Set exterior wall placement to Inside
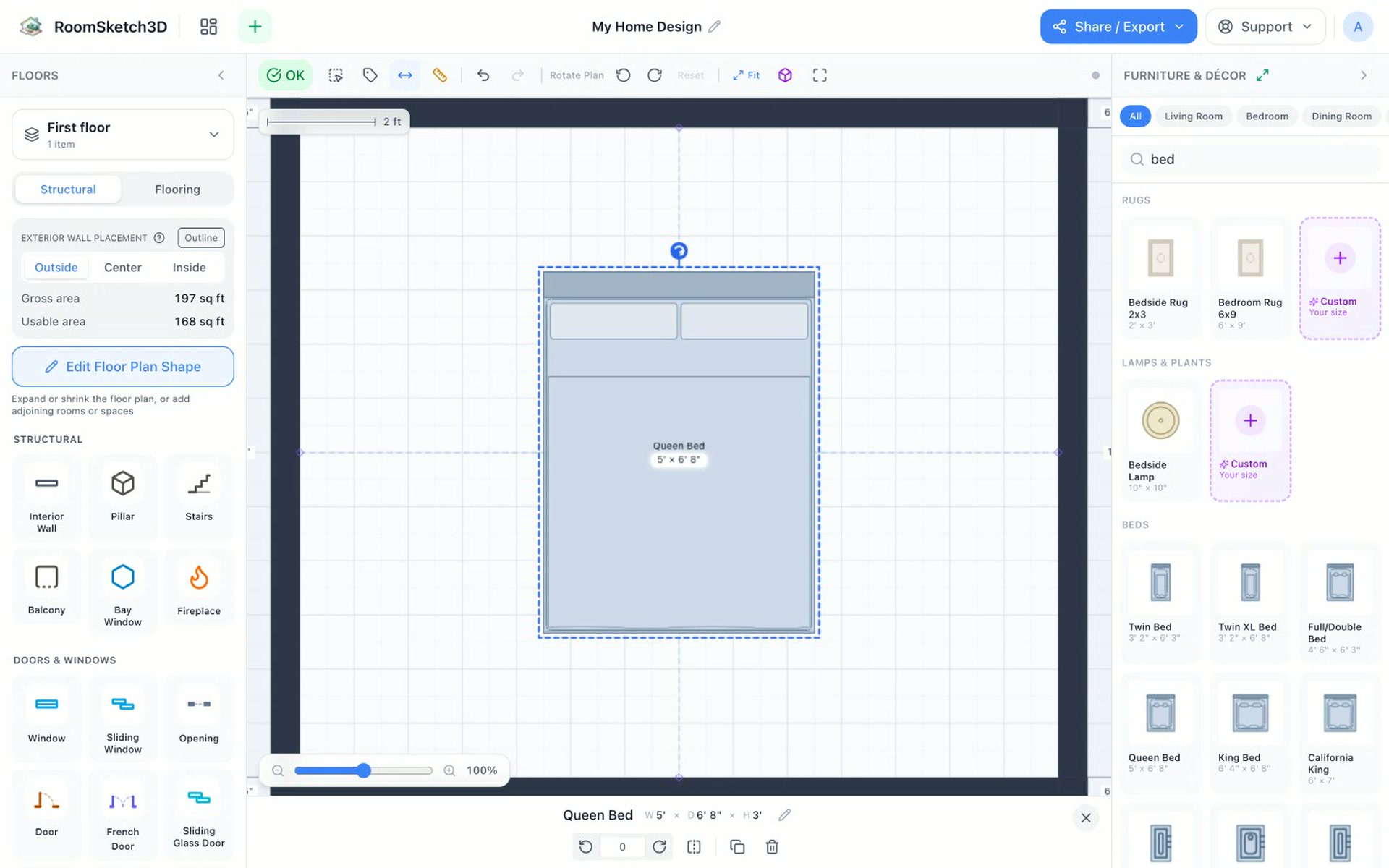Viewport: 1389px width, 868px height. coord(189,268)
